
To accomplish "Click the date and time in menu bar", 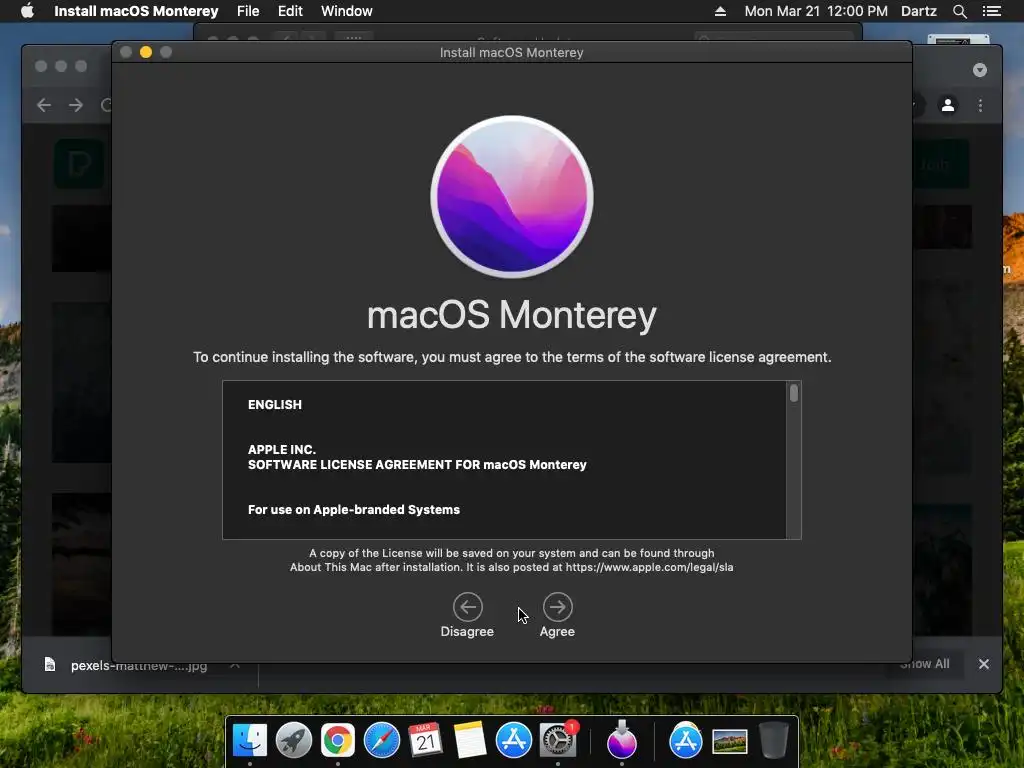I will [x=816, y=11].
